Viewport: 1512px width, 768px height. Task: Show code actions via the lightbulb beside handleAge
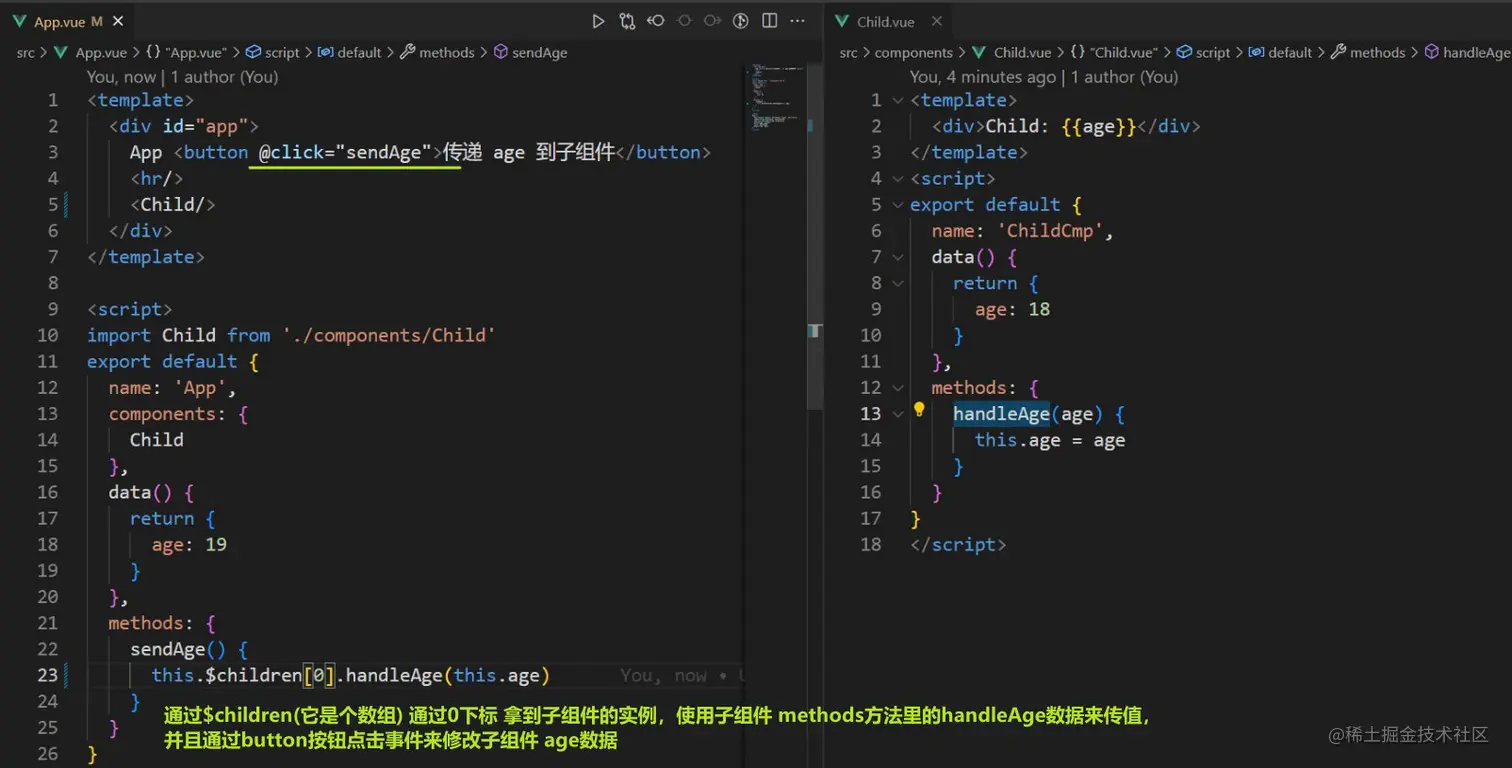tap(919, 409)
